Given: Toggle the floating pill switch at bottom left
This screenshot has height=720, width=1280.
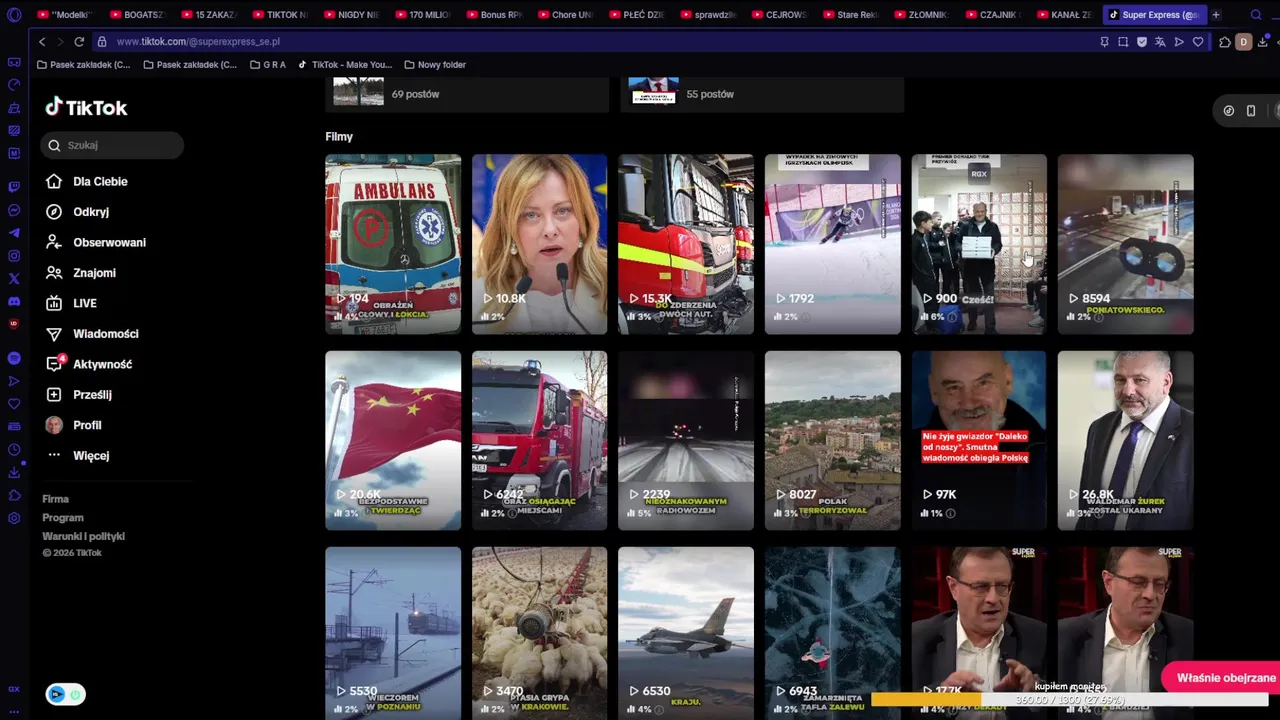Looking at the screenshot, I should (x=65, y=694).
